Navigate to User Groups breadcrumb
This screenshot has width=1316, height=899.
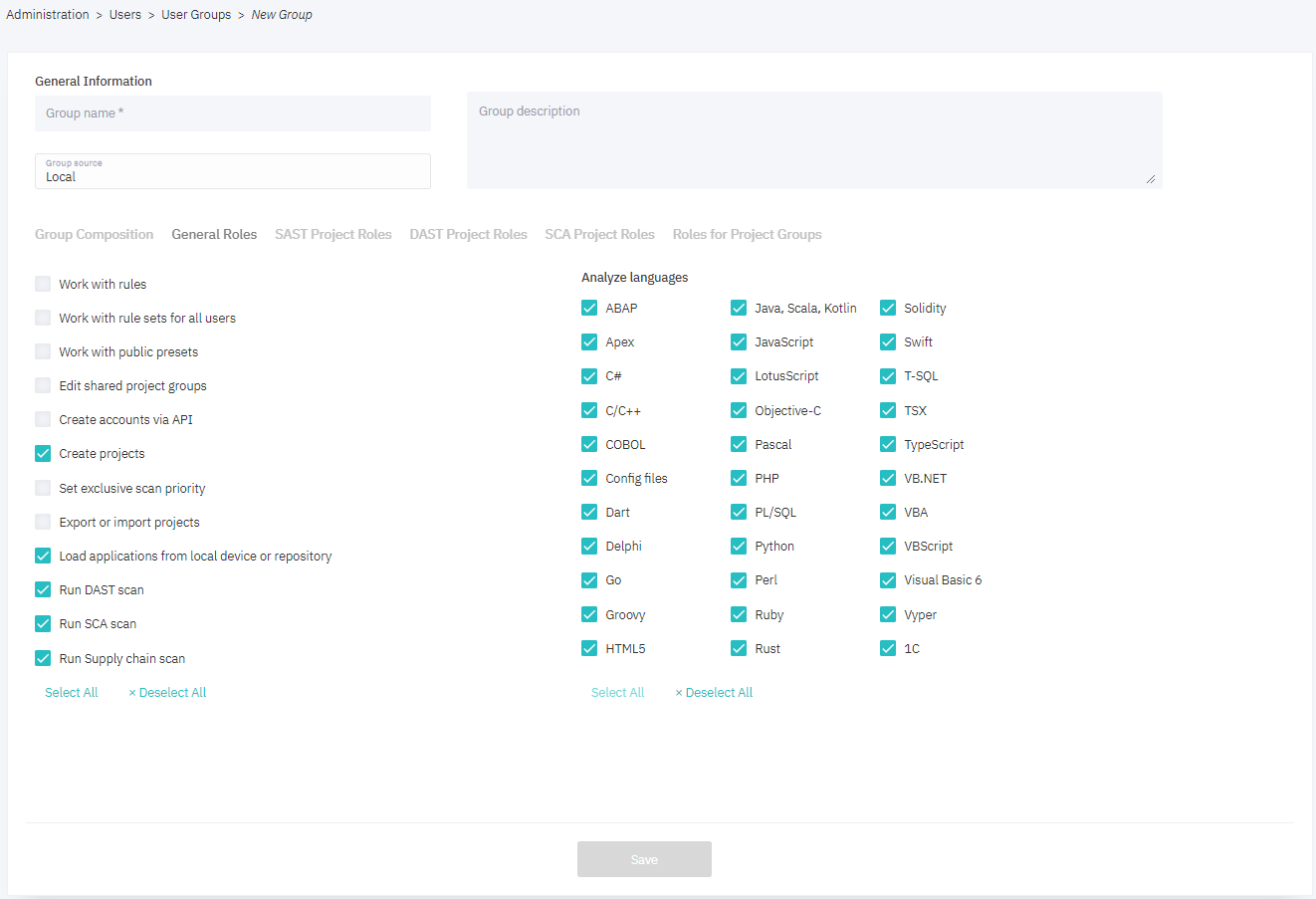click(x=196, y=15)
